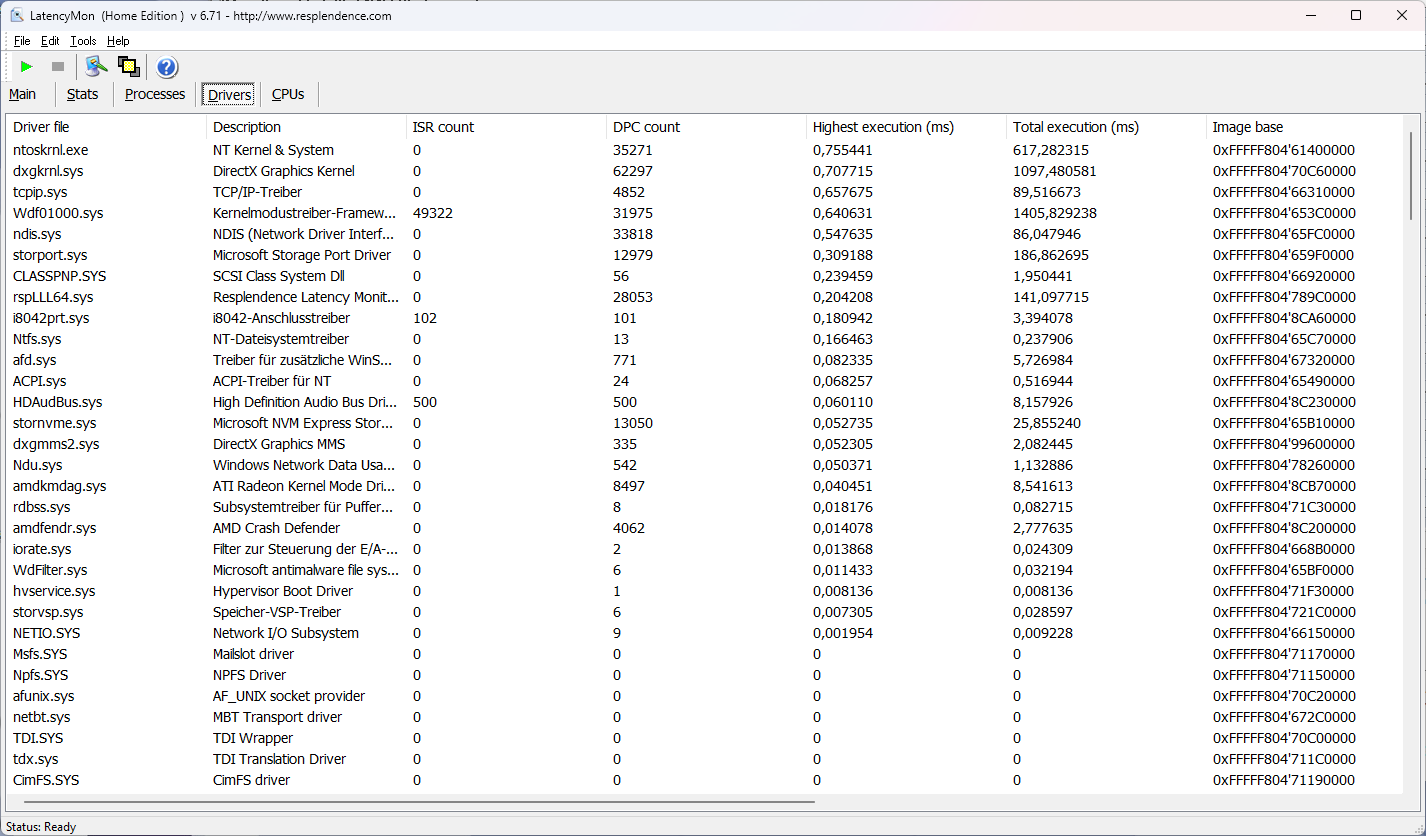This screenshot has height=836, width=1426.
Task: Select the amdfendr.sys driver row
Action: (x=706, y=528)
